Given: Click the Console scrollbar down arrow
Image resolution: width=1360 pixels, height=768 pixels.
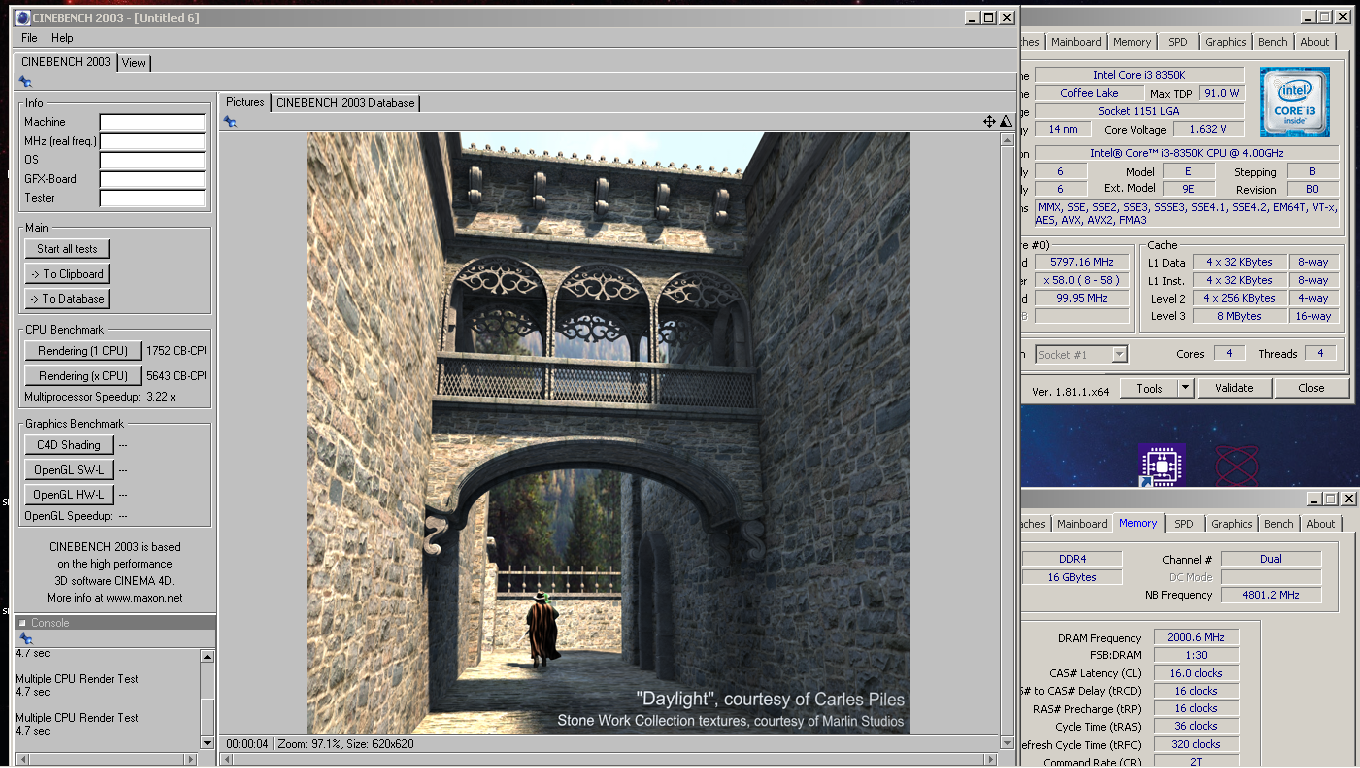Looking at the screenshot, I should pos(207,742).
